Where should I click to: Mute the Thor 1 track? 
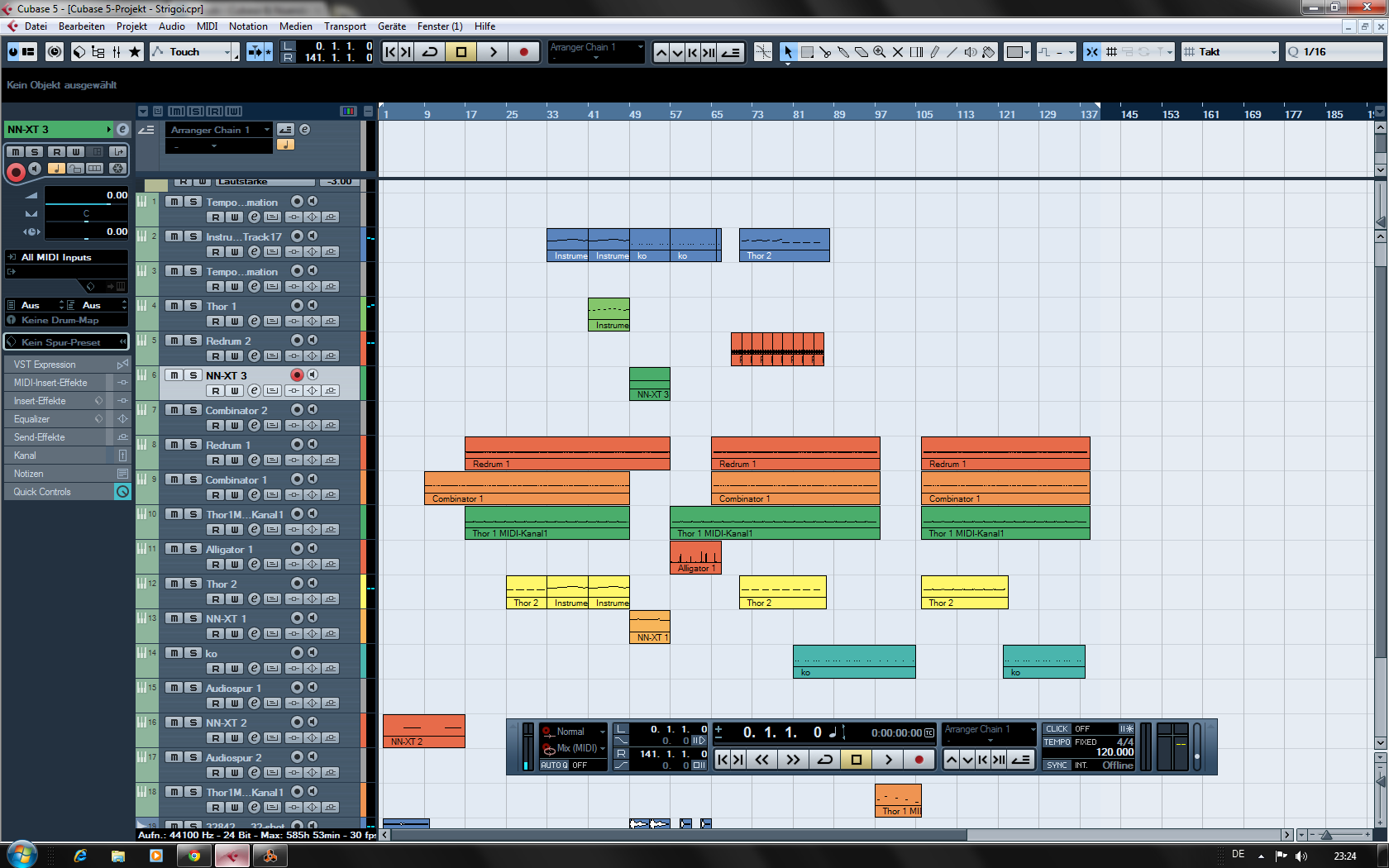point(174,306)
